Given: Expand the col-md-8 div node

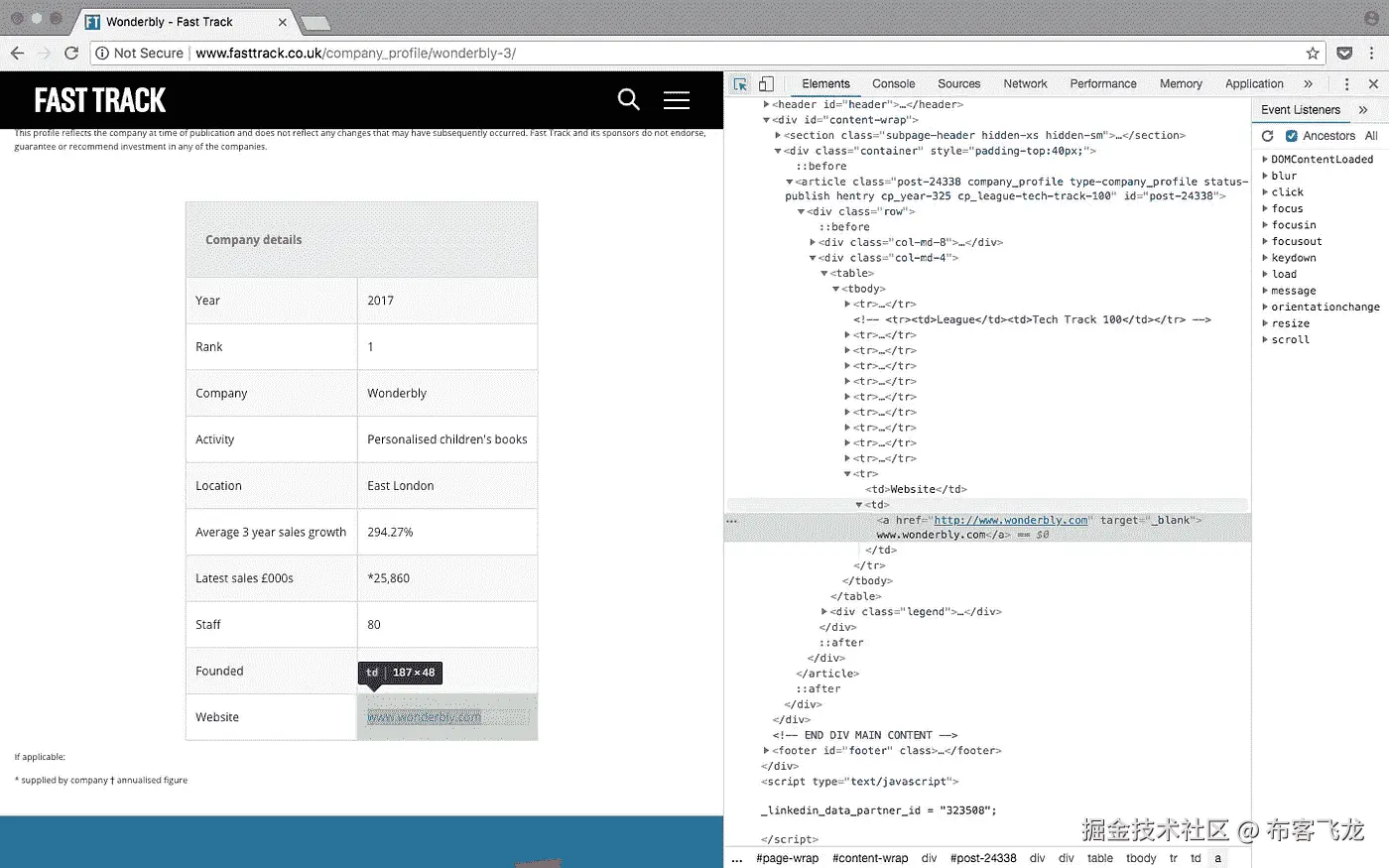Looking at the screenshot, I should (x=813, y=242).
